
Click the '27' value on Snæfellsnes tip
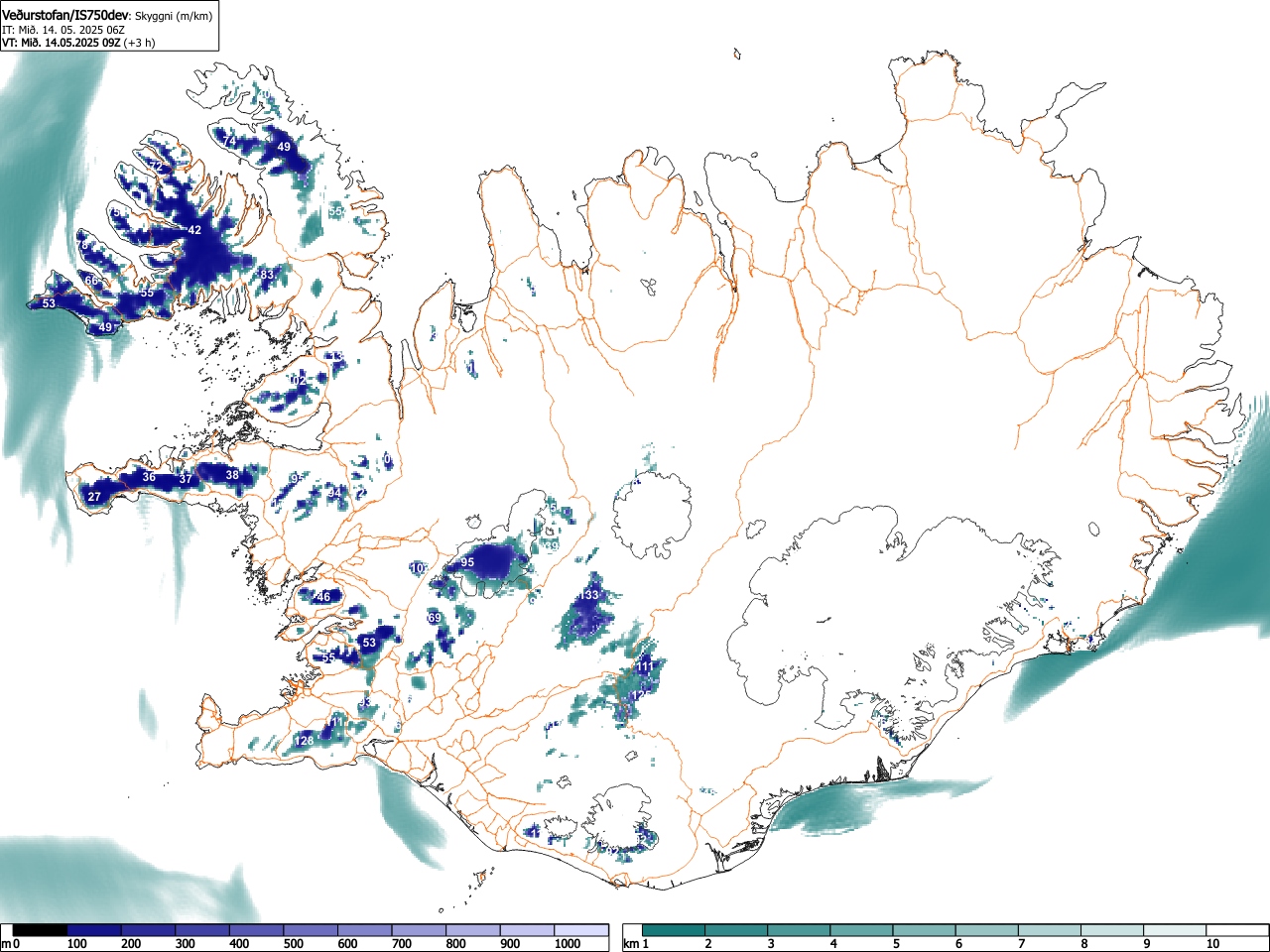tap(94, 497)
